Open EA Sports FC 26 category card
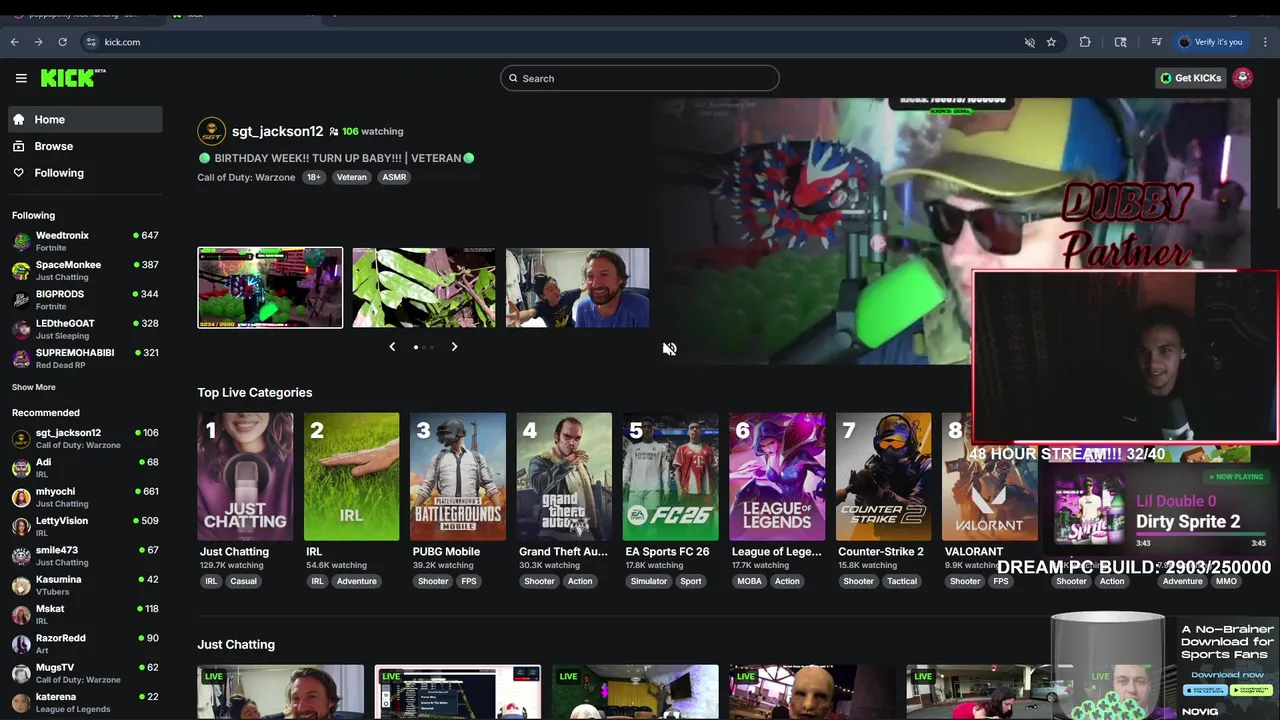 (671, 477)
